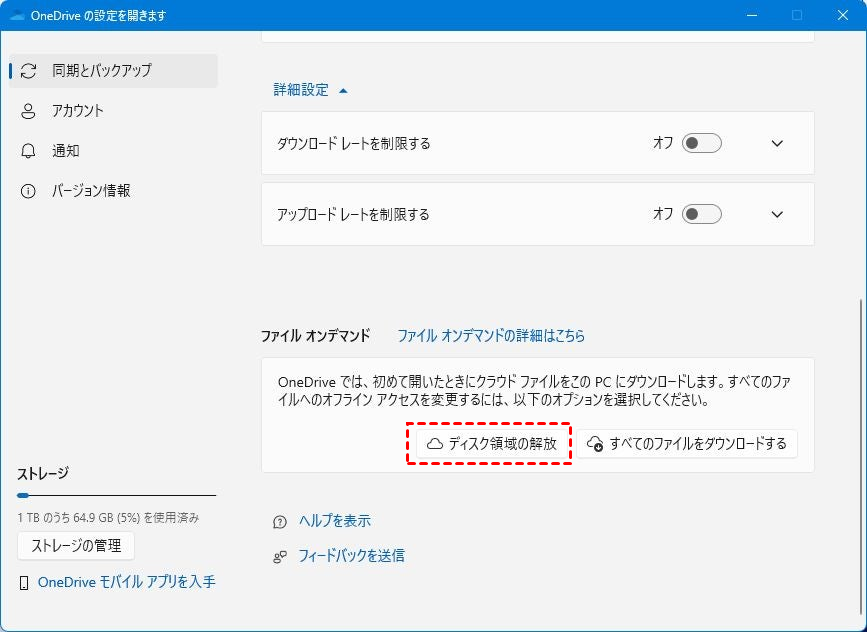Click cloud download icon on すべてのファイルをダウンロードする
867x632 pixels.
point(595,444)
